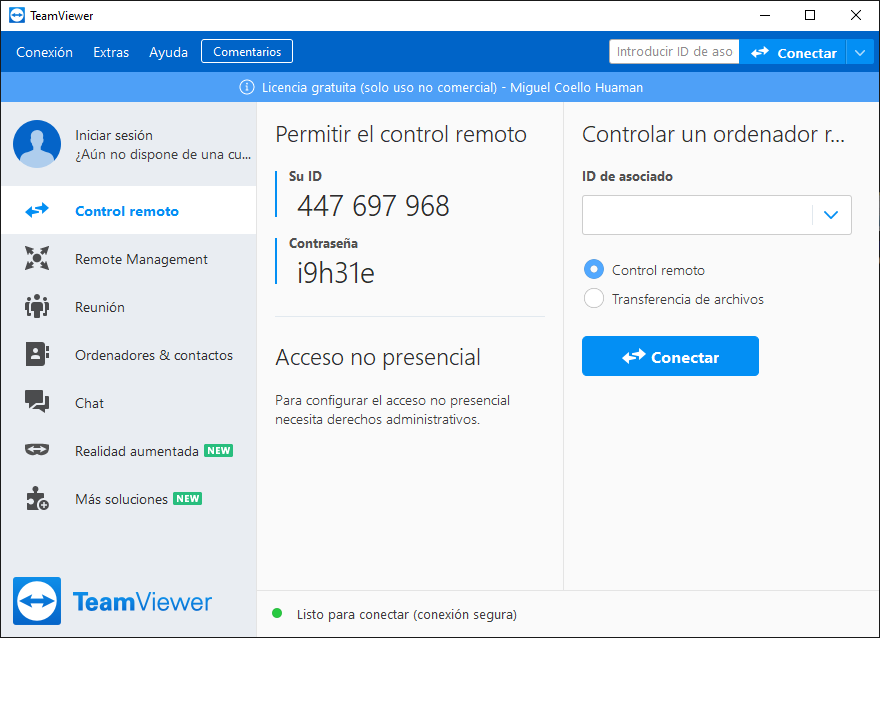Click the large blue Conectar button

[670, 356]
